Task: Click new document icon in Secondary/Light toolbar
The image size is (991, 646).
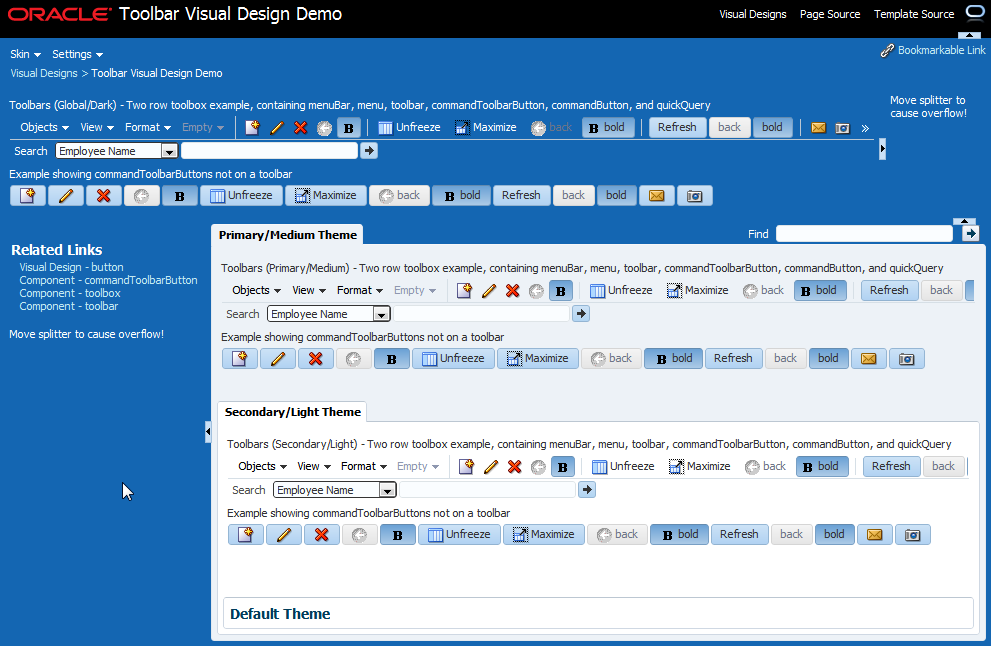Action: [466, 466]
